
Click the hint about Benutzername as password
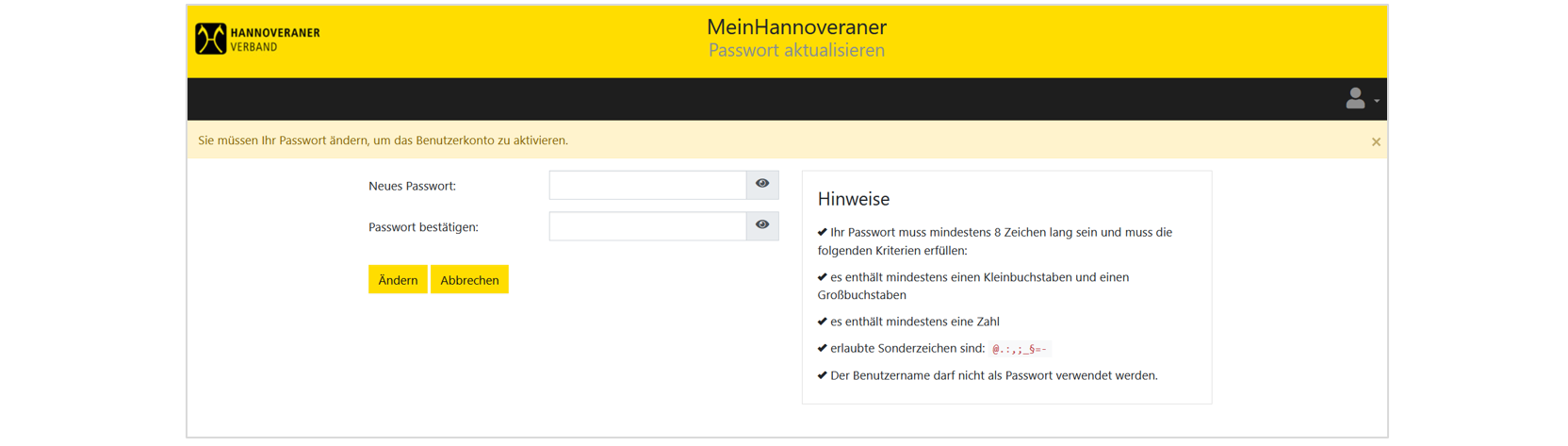(x=988, y=375)
